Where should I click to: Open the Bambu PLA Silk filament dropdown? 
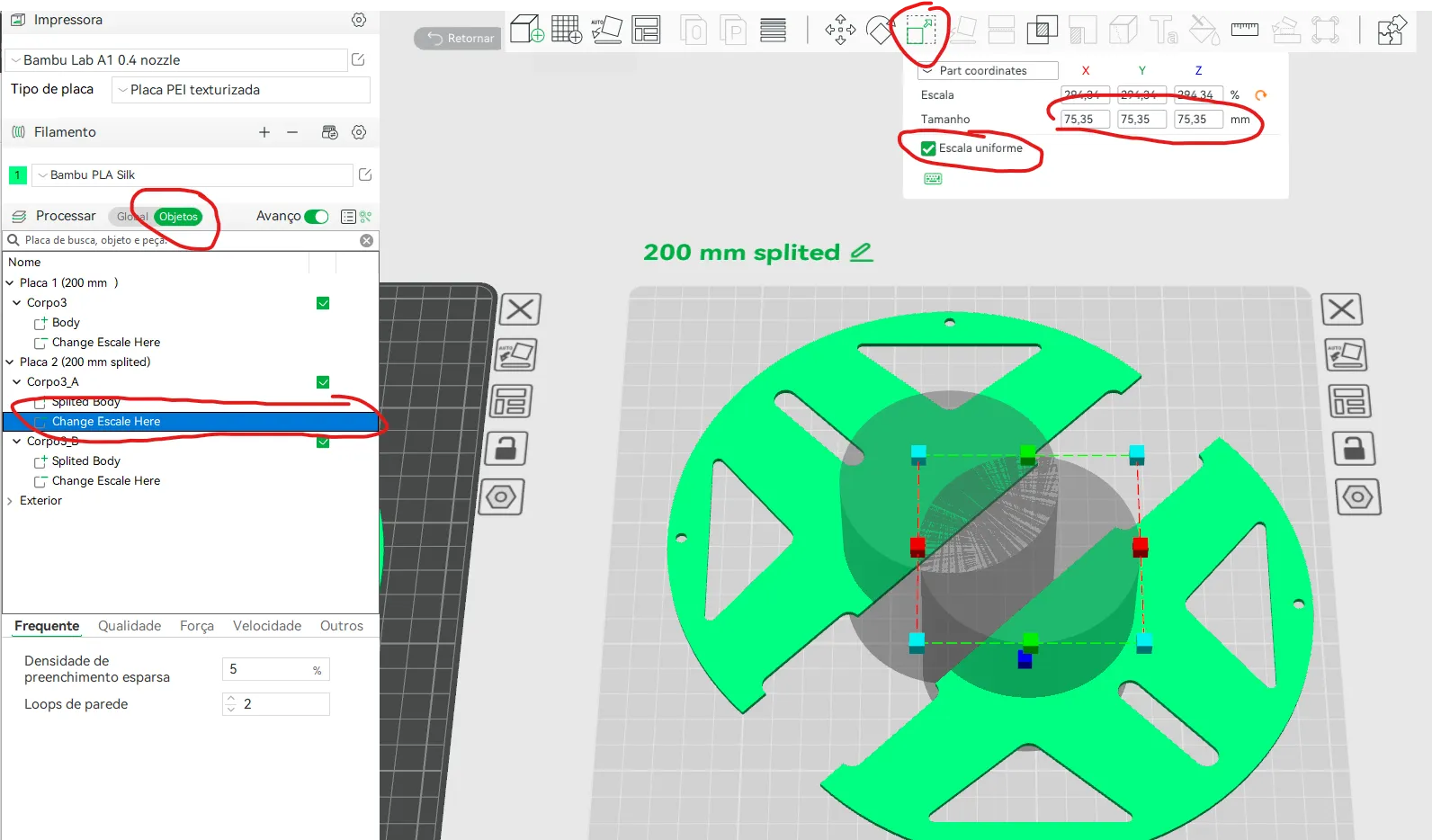point(192,175)
